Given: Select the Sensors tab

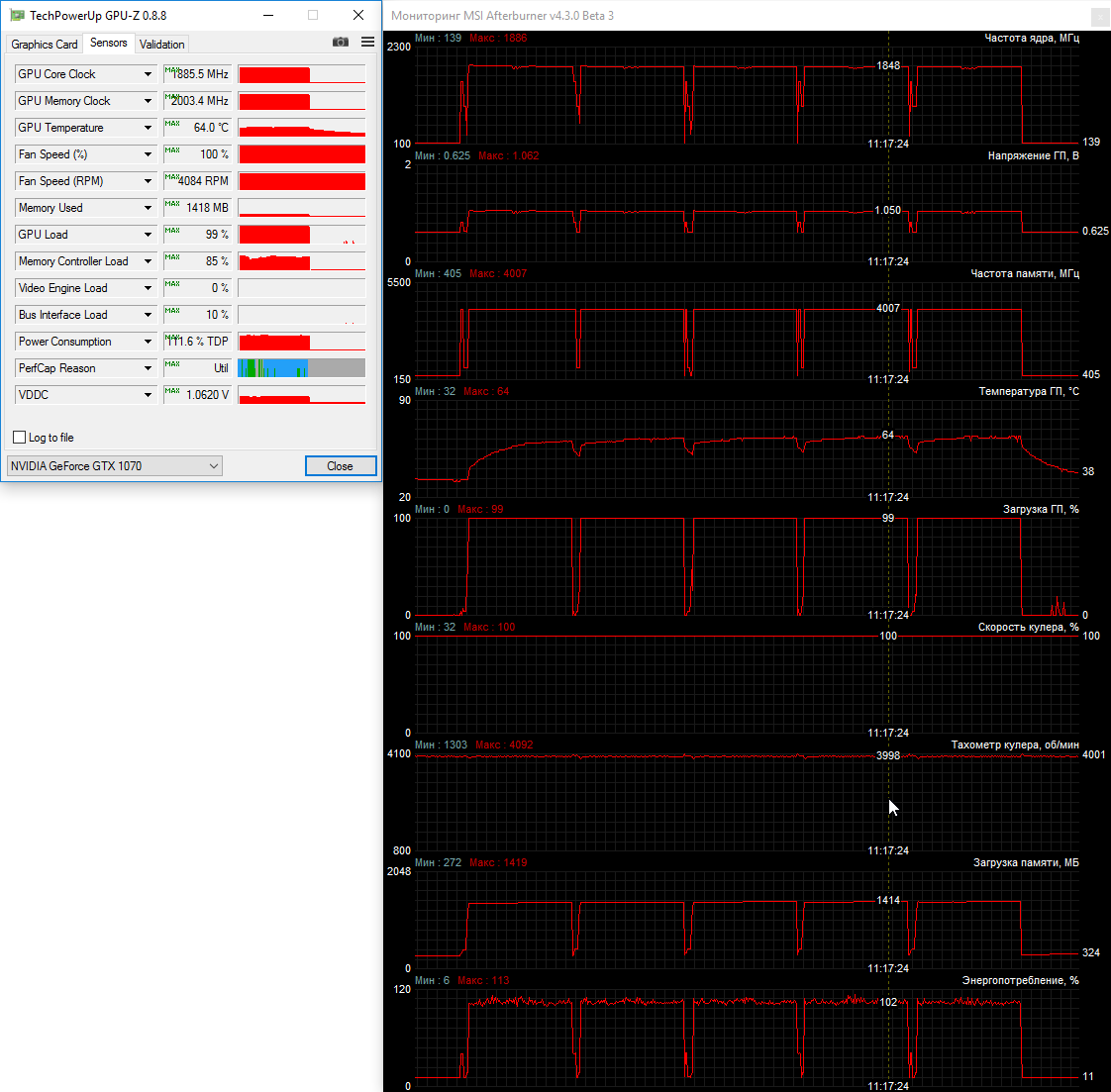Looking at the screenshot, I should [108, 44].
